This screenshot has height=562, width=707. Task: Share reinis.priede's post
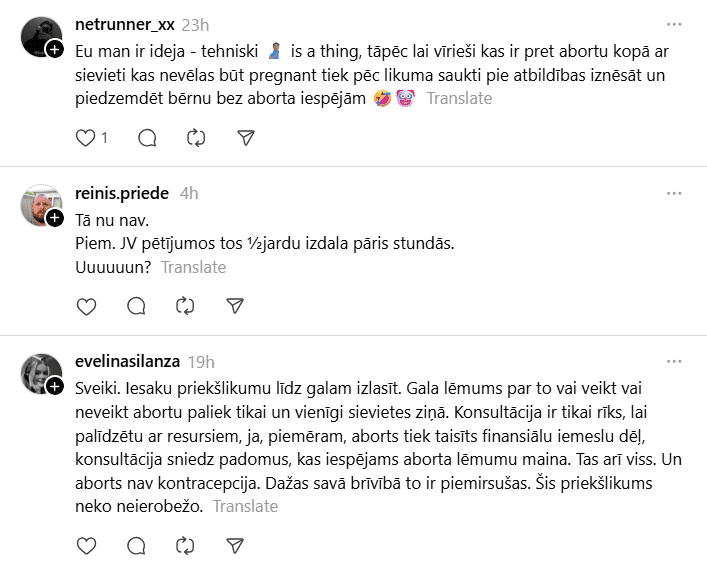234,305
